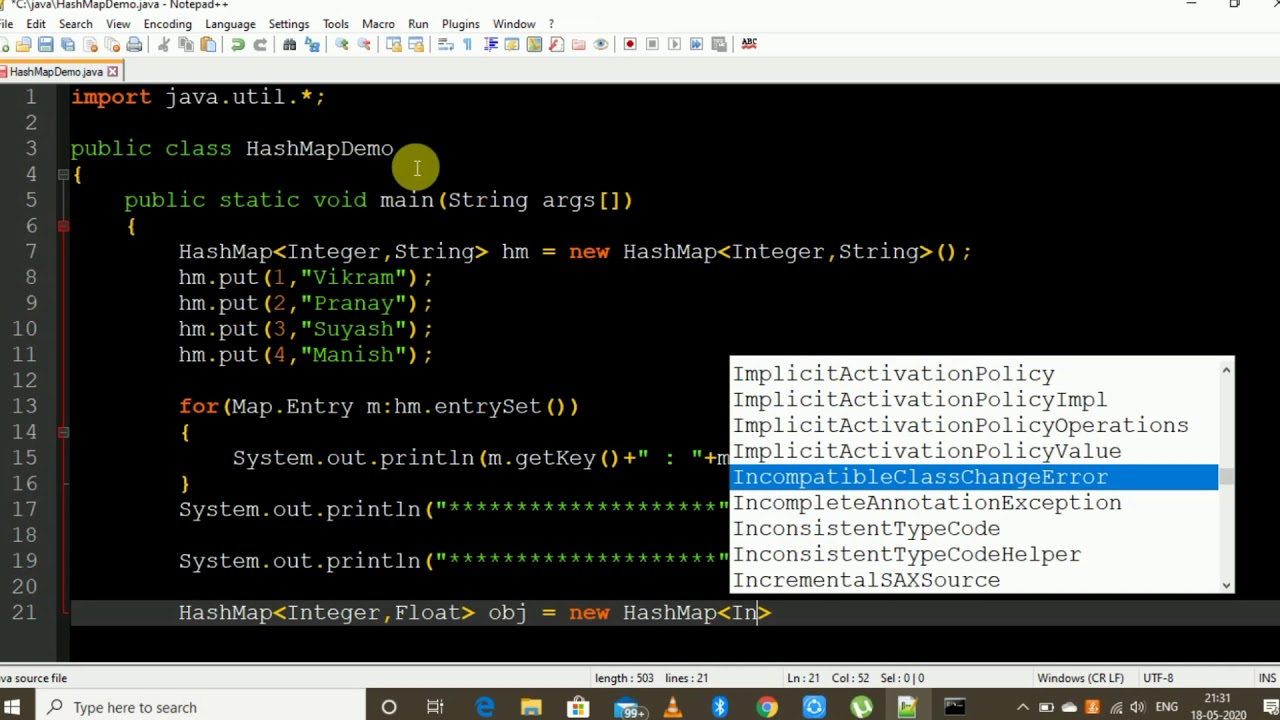
Task: Zoom in using the toolbar magnifier
Action: (342, 44)
